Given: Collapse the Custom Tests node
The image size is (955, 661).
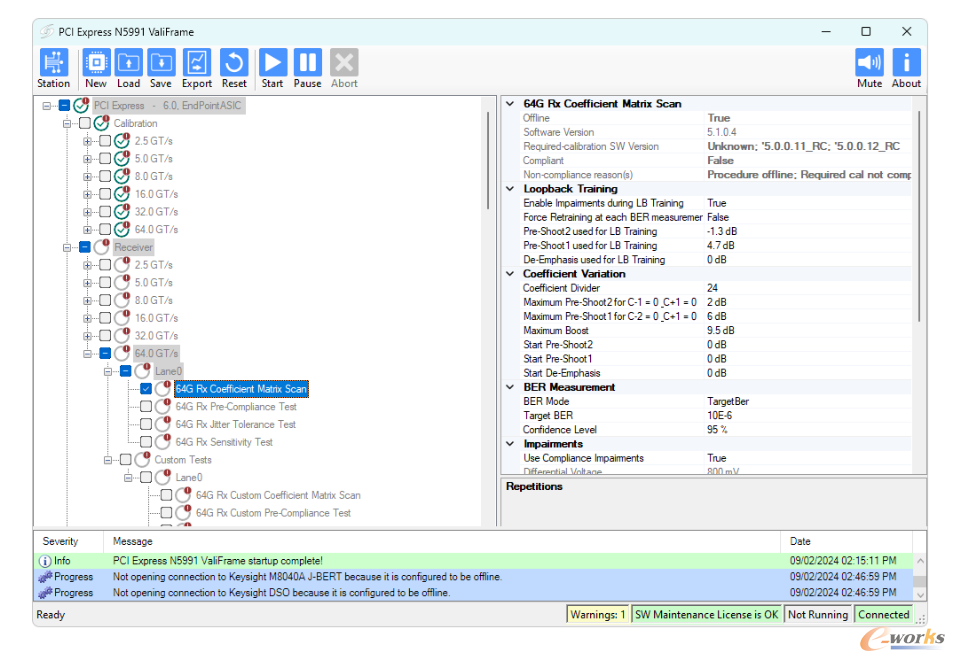Looking at the screenshot, I should click(108, 460).
